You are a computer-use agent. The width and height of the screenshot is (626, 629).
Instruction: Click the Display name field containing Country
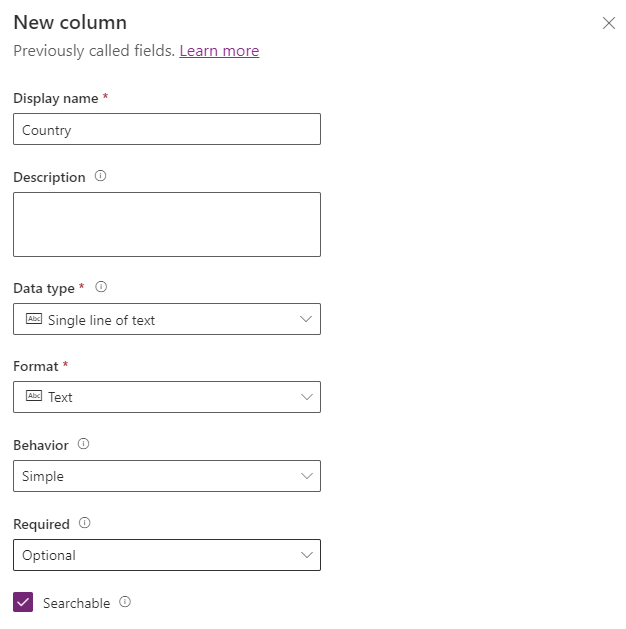point(166,129)
